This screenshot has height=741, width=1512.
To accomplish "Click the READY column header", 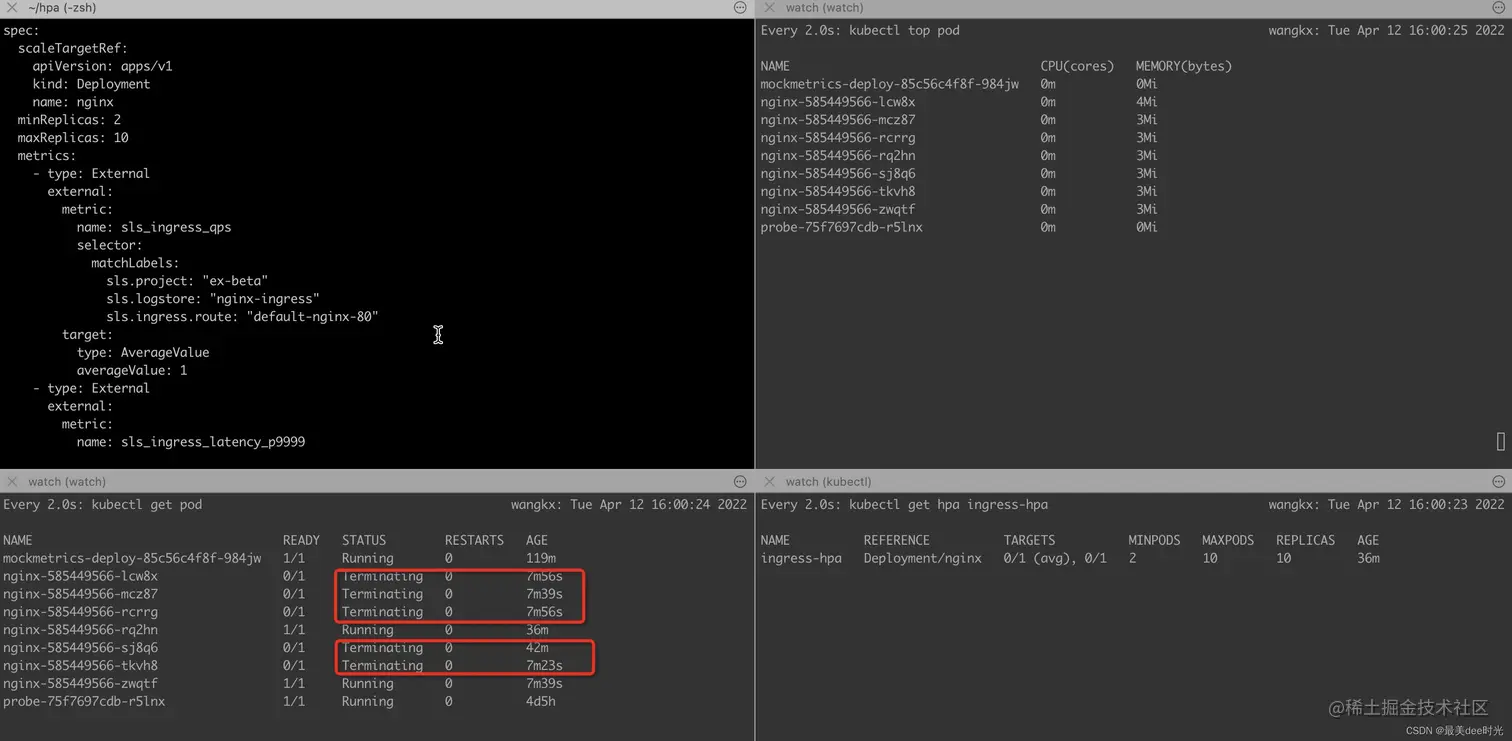I will 301,540.
